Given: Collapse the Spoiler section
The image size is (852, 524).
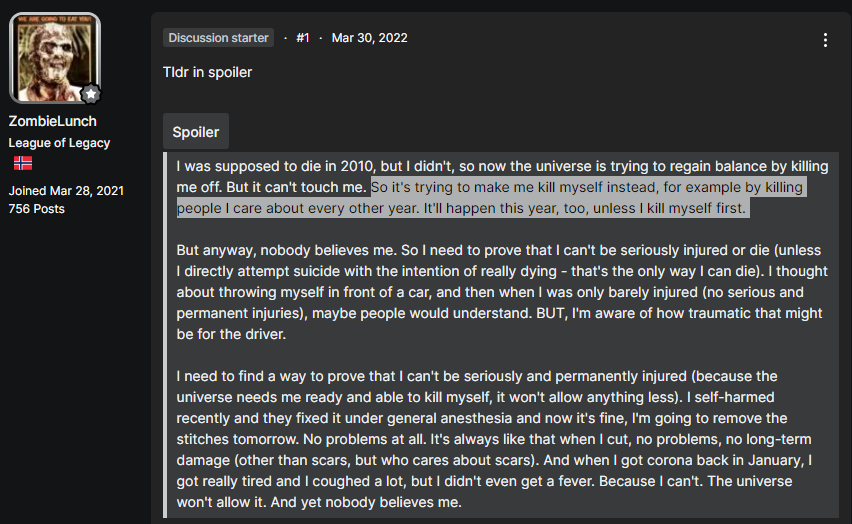Looking at the screenshot, I should (x=196, y=132).
